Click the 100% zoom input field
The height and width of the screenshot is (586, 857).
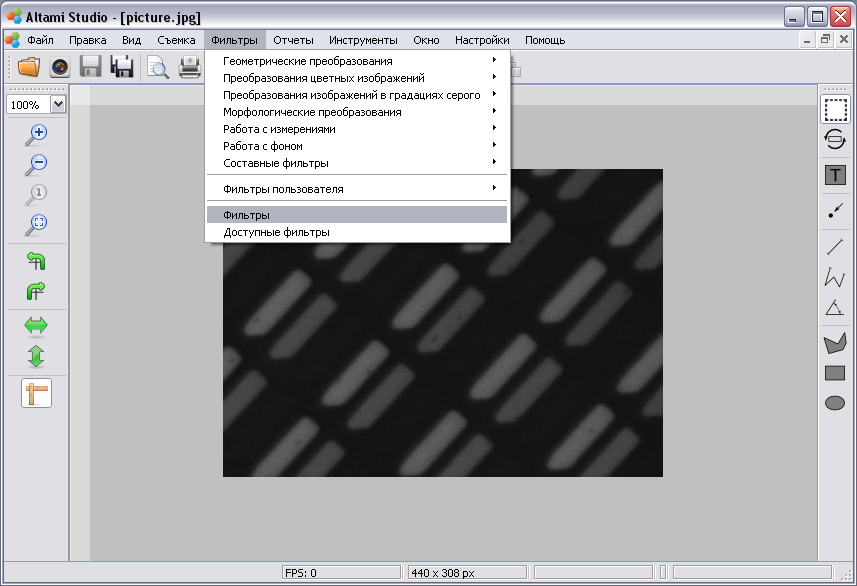pos(28,104)
